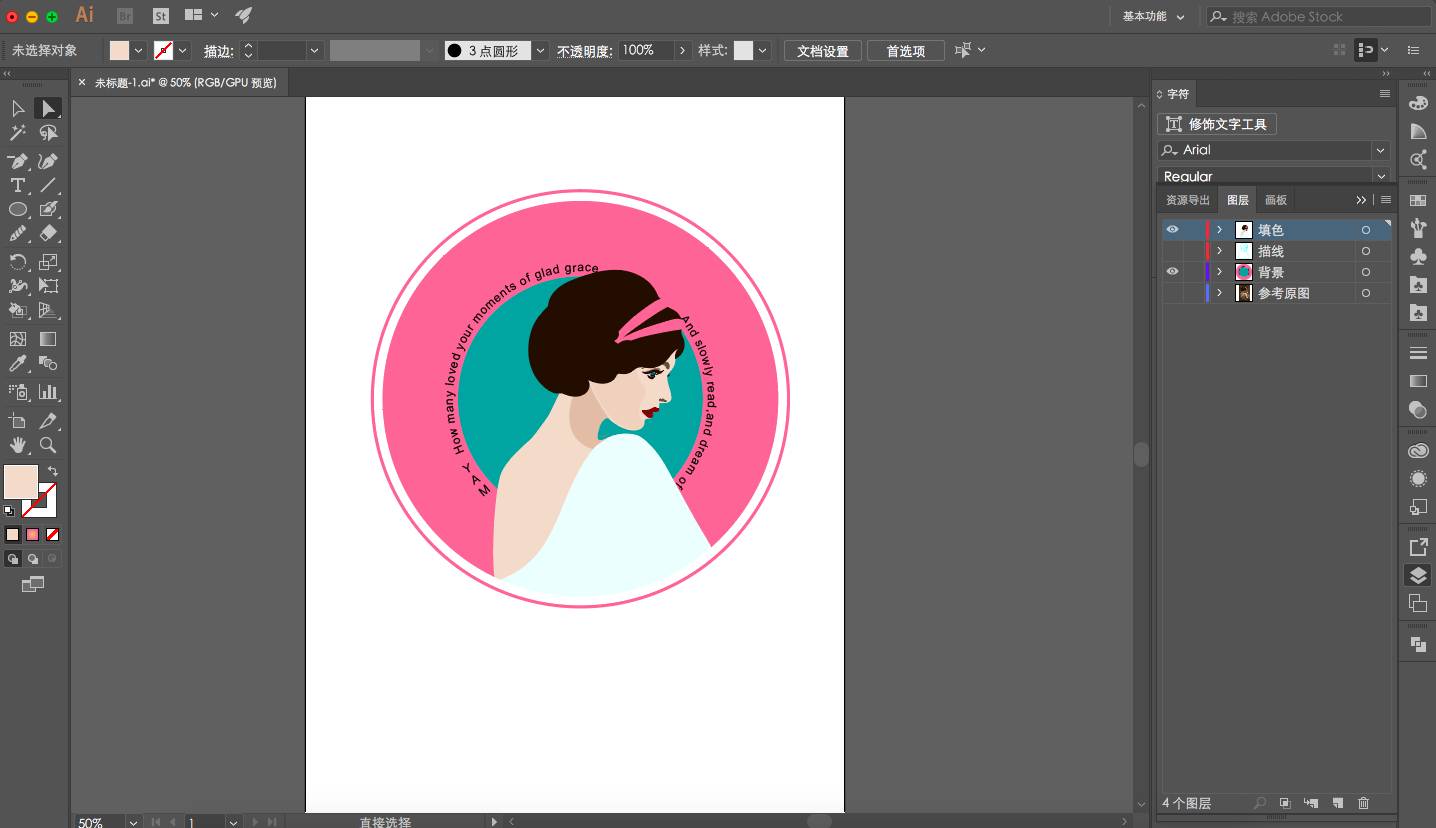Select the Rotate tool
1436x828 pixels.
[x=17, y=262]
